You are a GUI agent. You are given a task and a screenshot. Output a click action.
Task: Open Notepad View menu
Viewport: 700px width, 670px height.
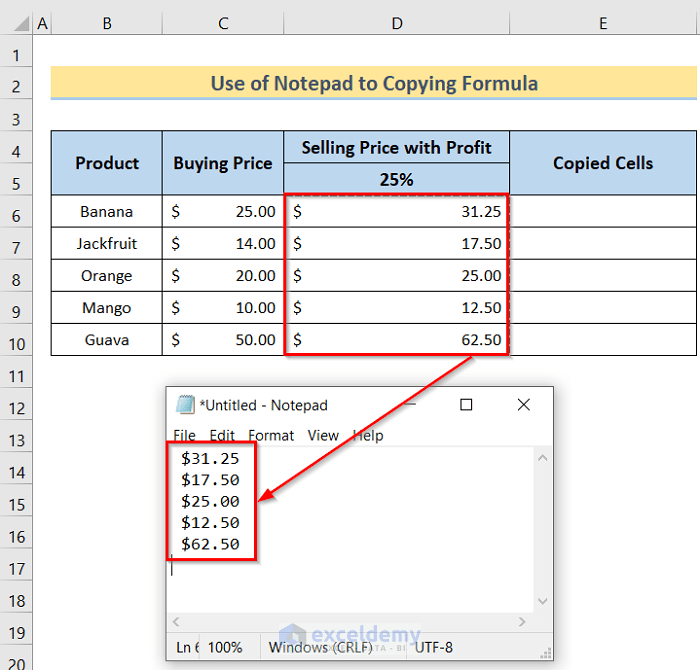point(323,435)
